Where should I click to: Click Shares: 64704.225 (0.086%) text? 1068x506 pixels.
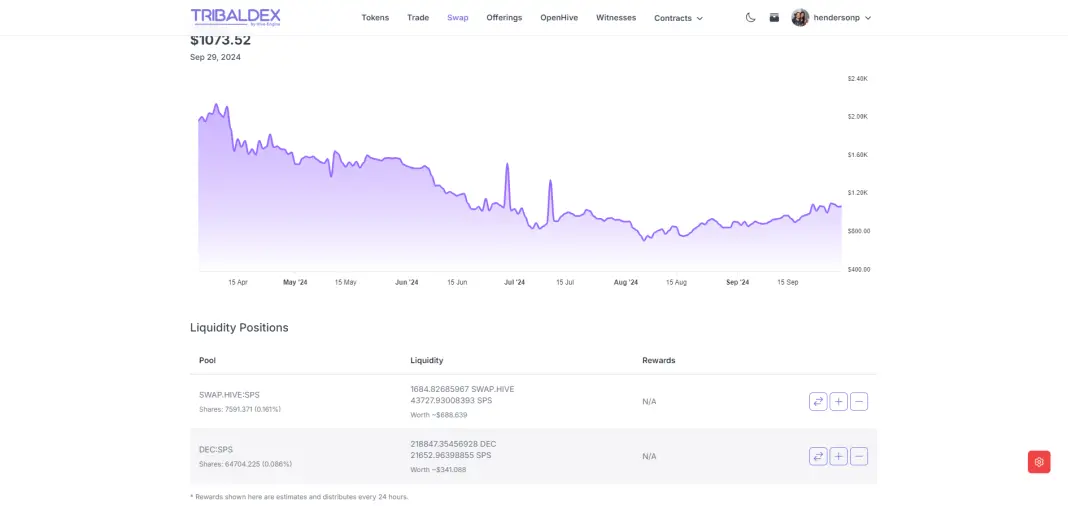(245, 464)
